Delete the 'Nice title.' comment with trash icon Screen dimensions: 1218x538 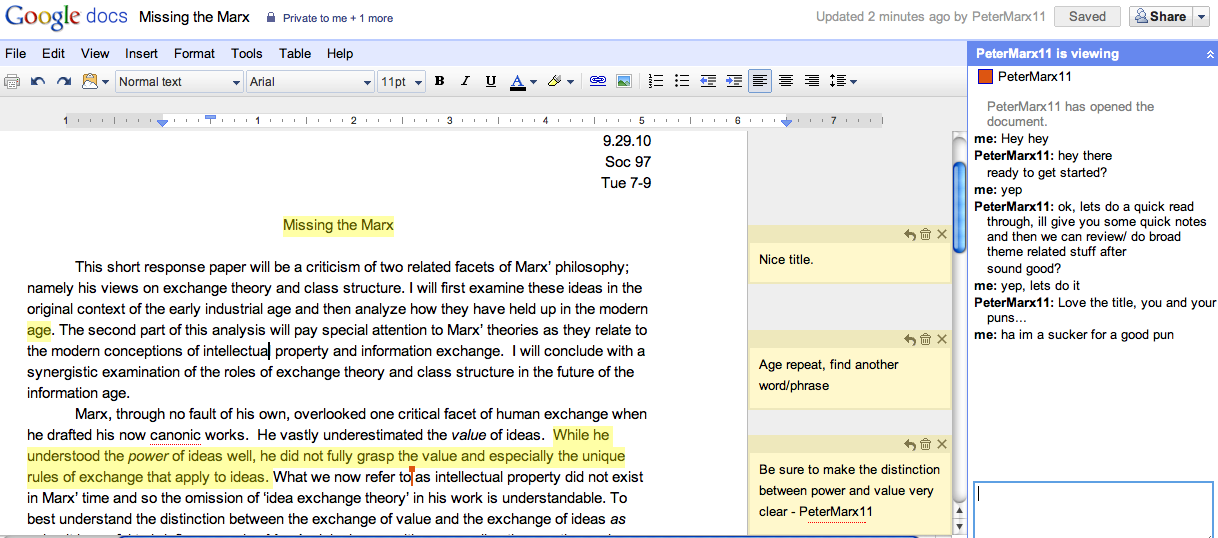click(x=925, y=234)
